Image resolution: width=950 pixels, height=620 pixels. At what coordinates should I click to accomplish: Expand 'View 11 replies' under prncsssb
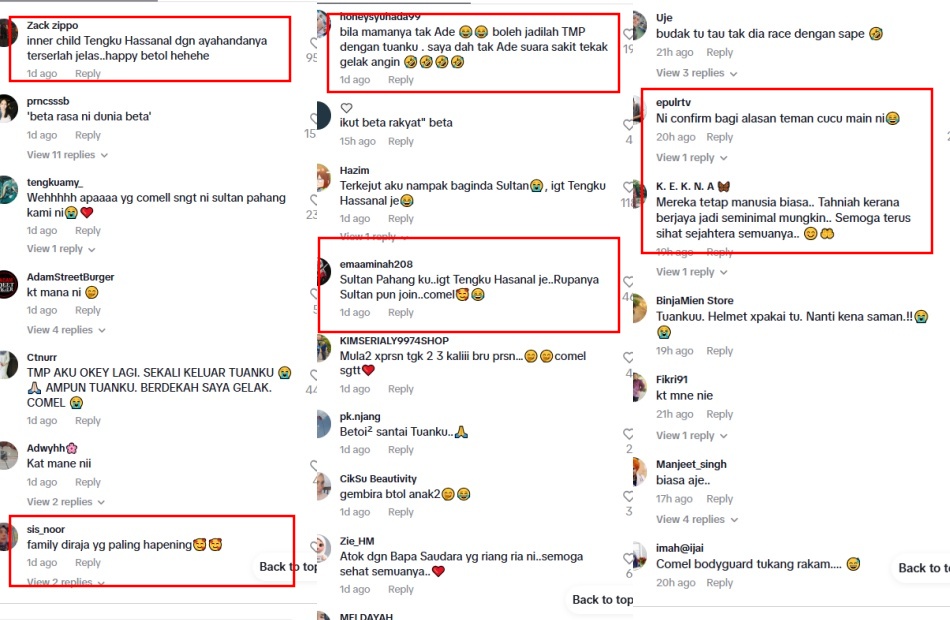[67, 155]
